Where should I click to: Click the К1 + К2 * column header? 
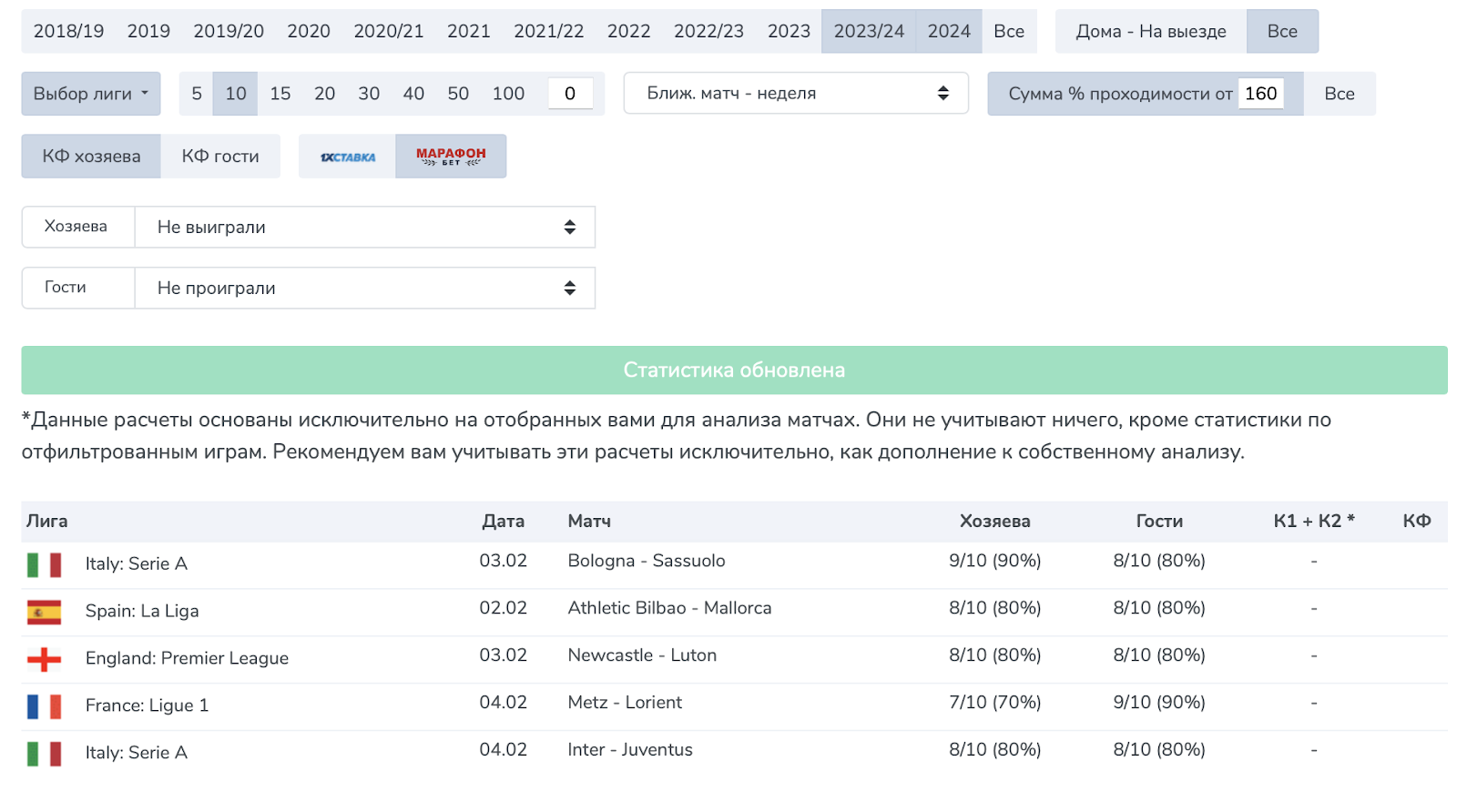click(x=1314, y=522)
